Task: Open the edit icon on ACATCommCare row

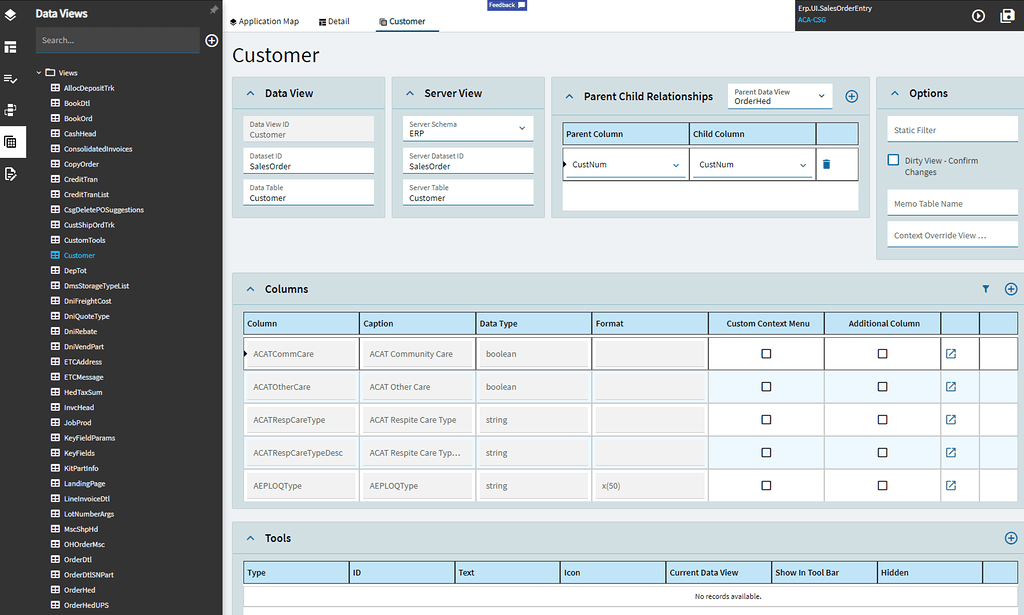Action: 950,353
